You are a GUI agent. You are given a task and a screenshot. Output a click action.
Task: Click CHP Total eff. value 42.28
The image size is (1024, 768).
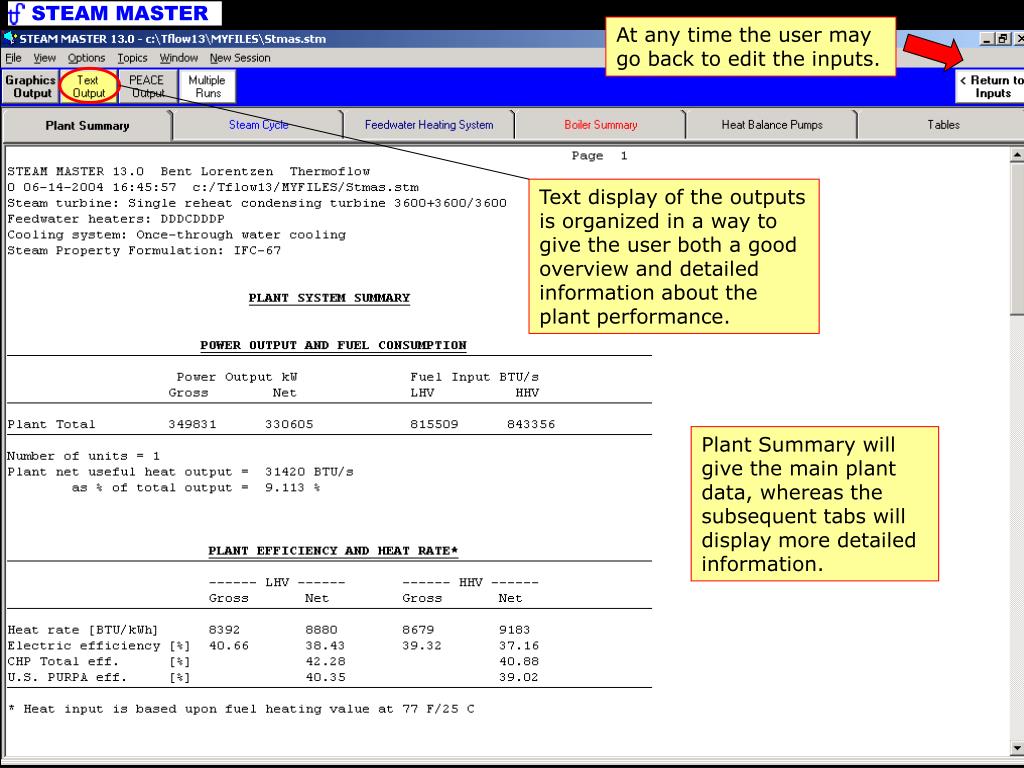point(325,662)
